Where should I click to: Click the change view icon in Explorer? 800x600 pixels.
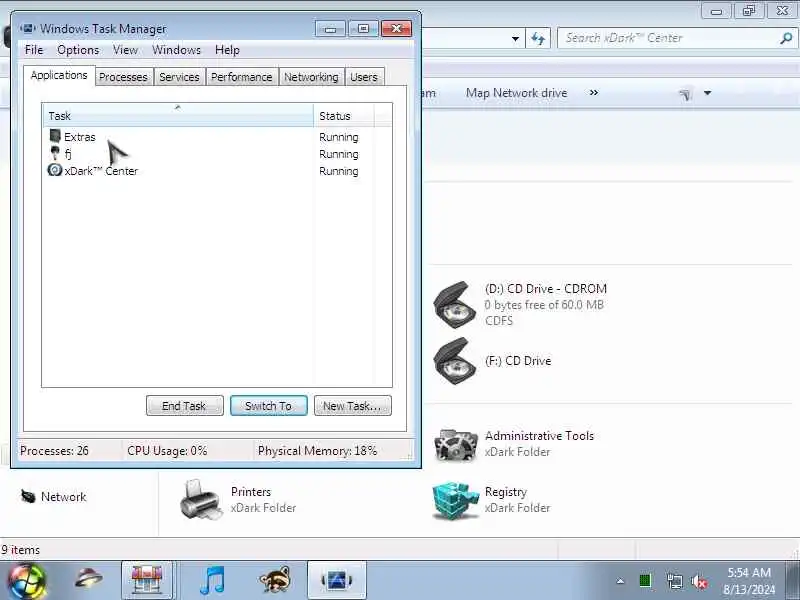685,93
